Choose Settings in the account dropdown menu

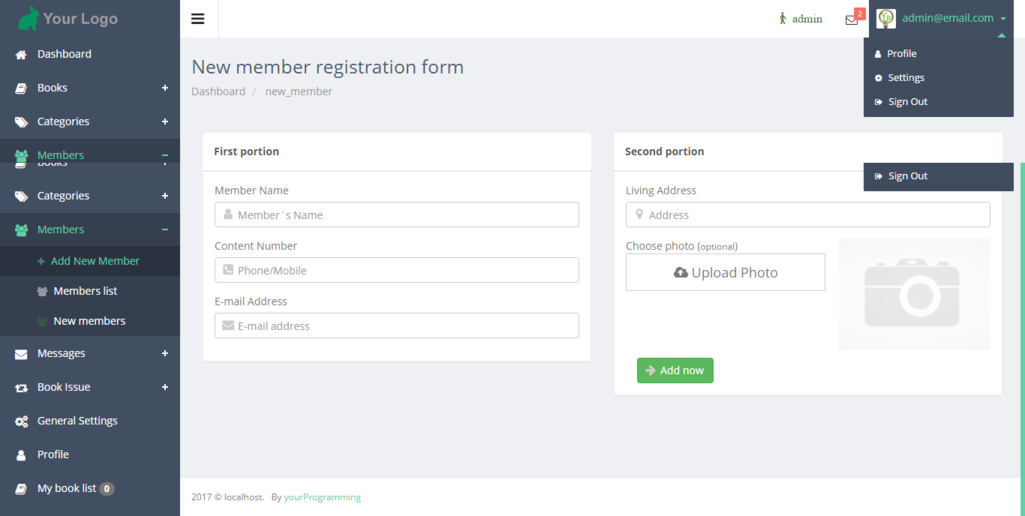[906, 78]
